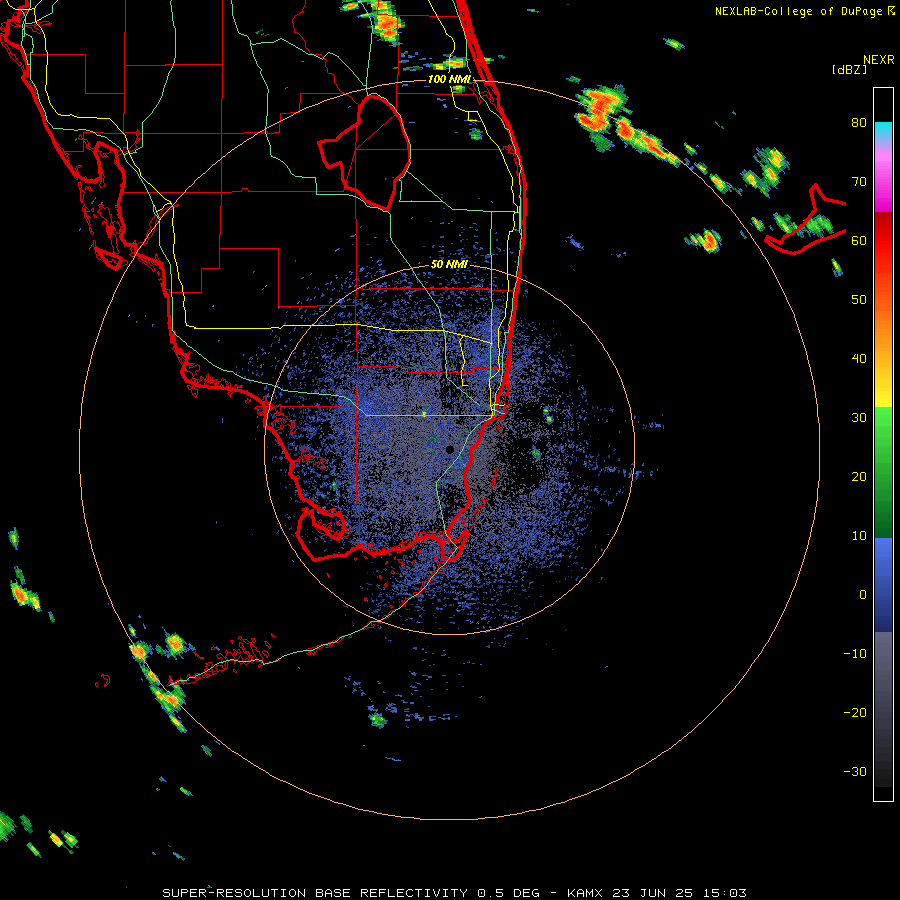Click the 50 NMI range ring label
900x900 pixels.
(x=449, y=265)
